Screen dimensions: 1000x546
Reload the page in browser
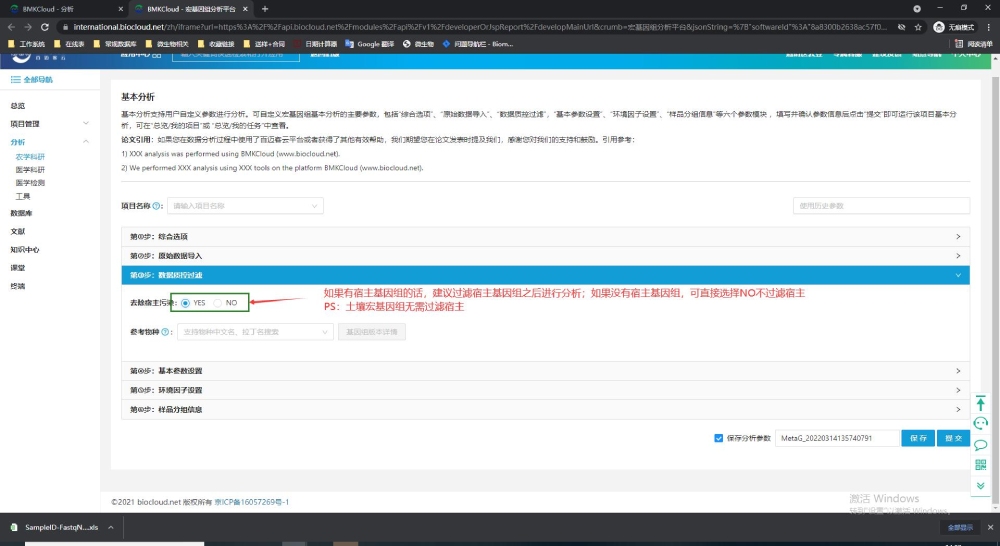(x=46, y=27)
